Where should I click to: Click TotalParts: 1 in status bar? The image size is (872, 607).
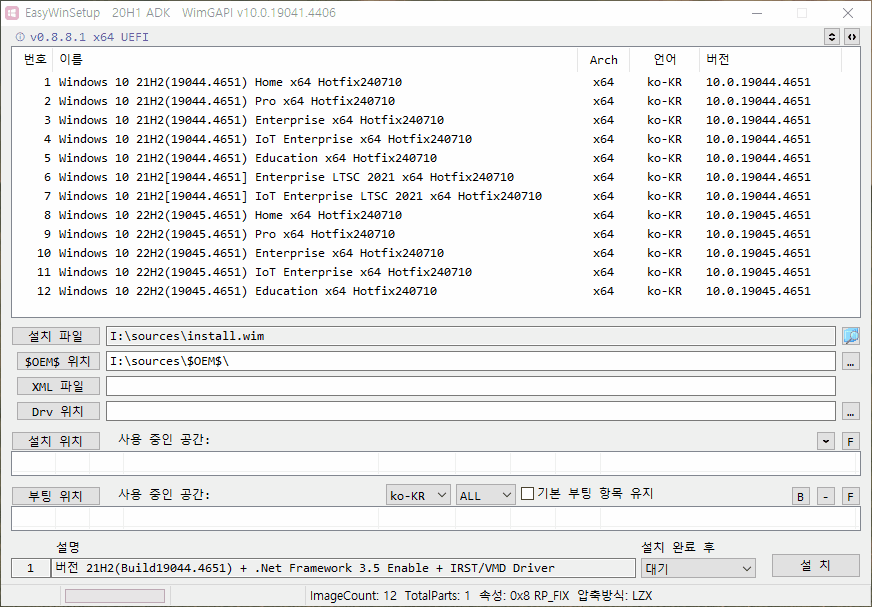point(437,596)
